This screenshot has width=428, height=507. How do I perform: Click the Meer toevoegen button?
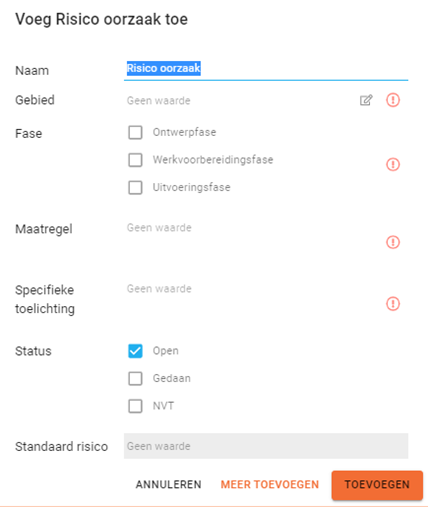(x=270, y=484)
